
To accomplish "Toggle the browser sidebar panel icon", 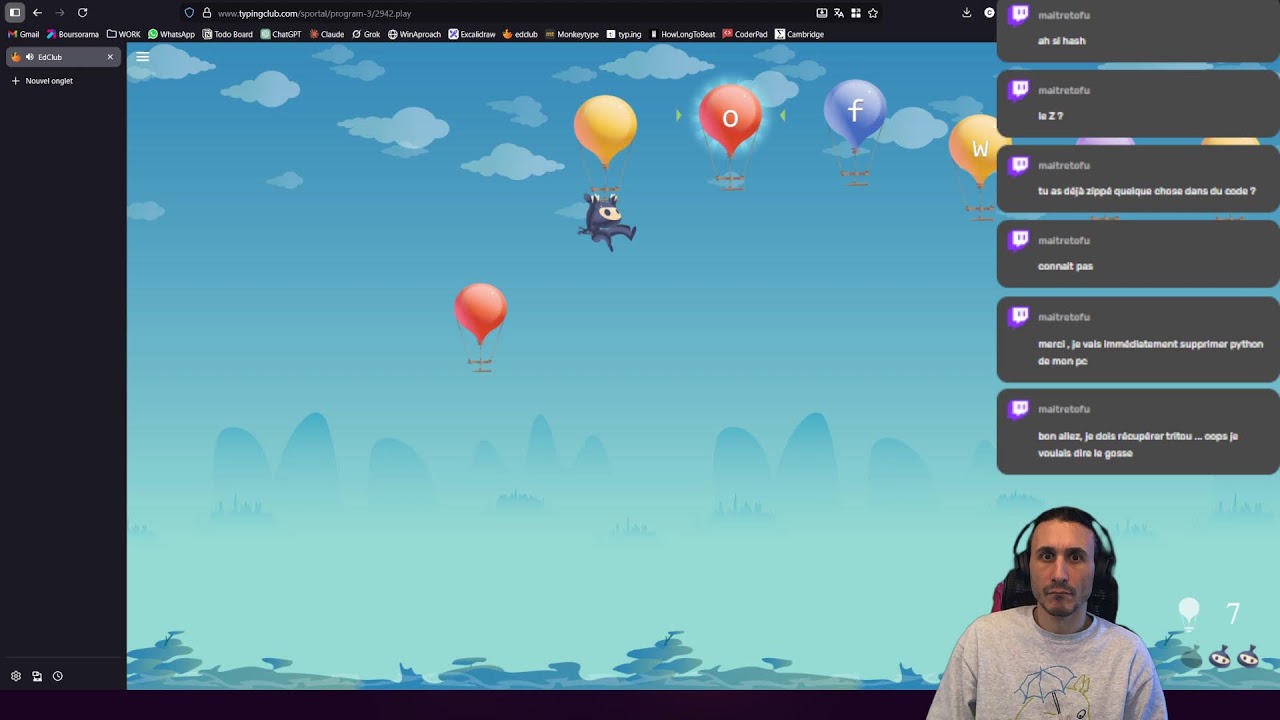I will (15, 13).
